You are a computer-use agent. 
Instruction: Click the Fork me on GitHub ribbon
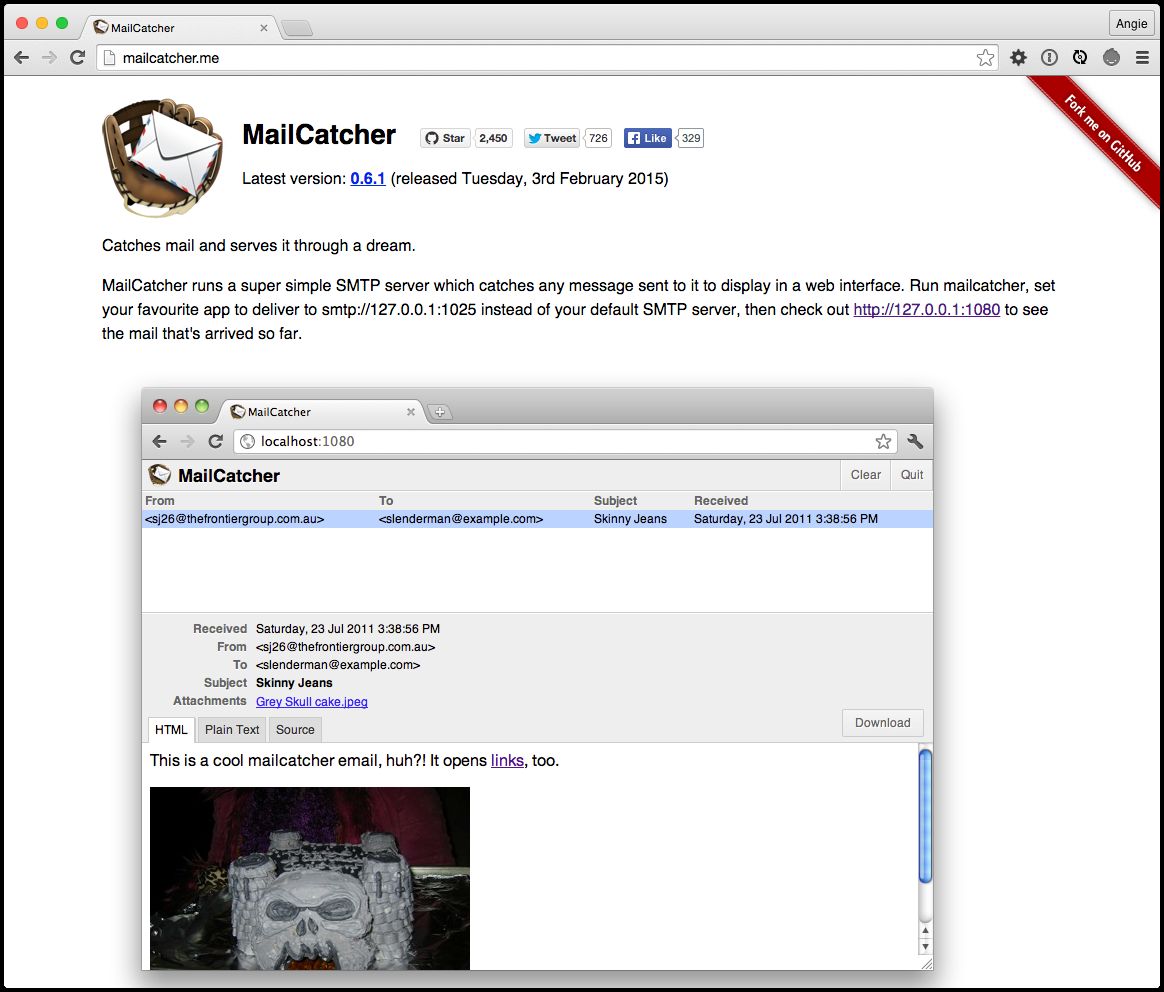click(1103, 133)
